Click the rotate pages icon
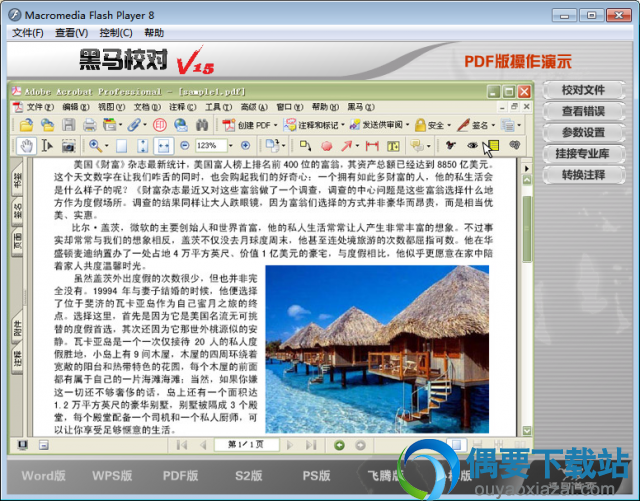640x501 pixels. coord(272,145)
